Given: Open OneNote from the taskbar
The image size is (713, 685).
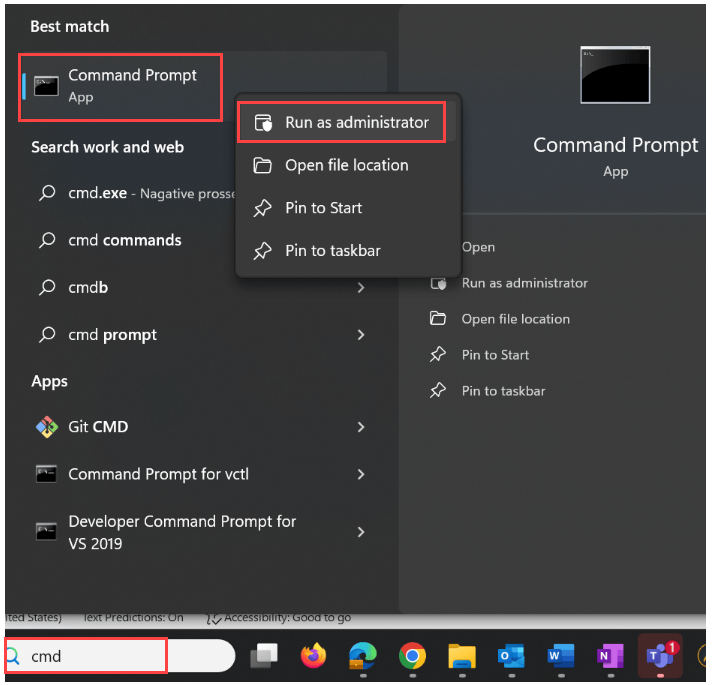Looking at the screenshot, I should pyautogui.click(x=609, y=656).
